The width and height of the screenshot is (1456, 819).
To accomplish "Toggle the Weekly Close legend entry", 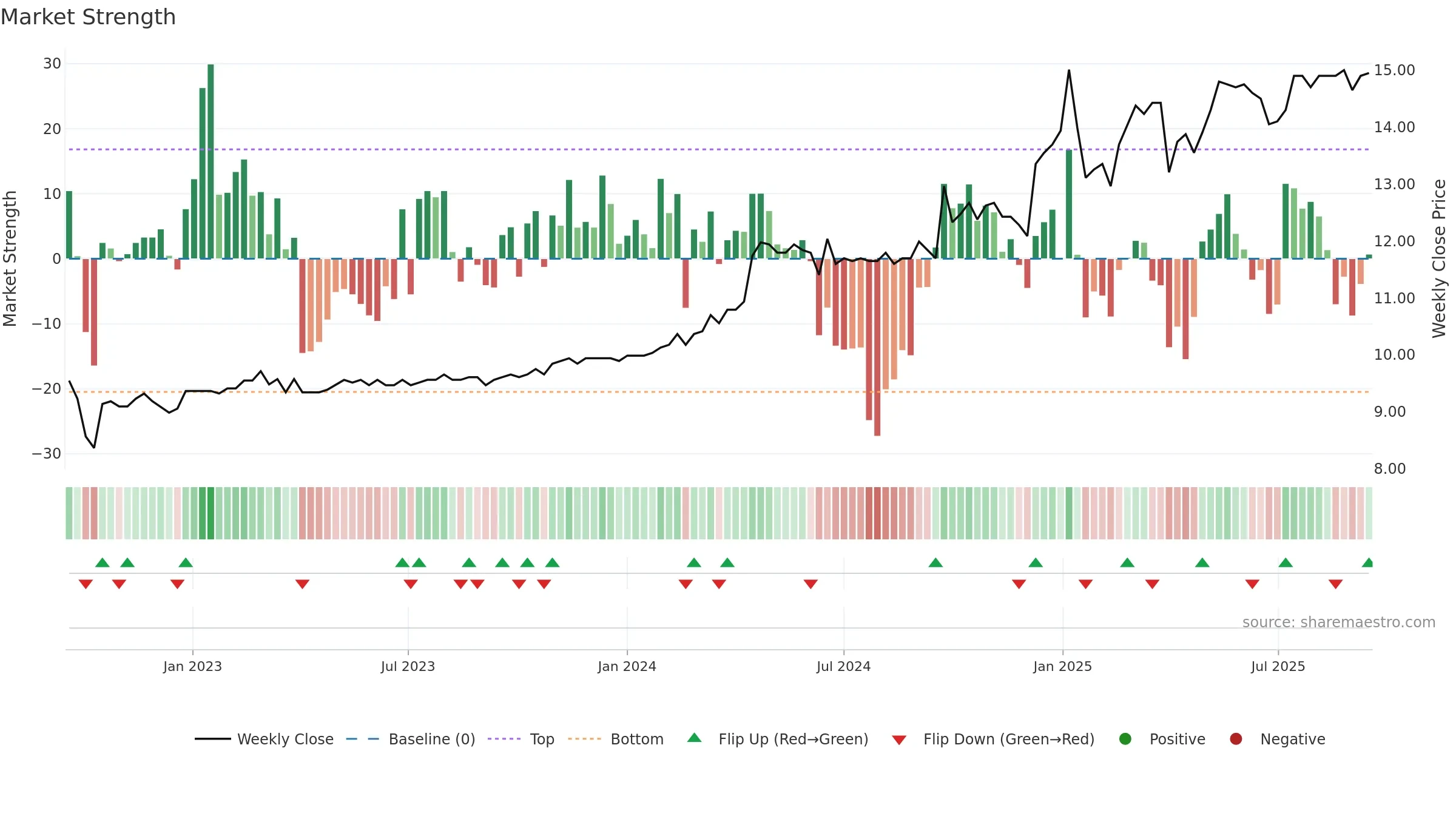I will pyautogui.click(x=264, y=739).
